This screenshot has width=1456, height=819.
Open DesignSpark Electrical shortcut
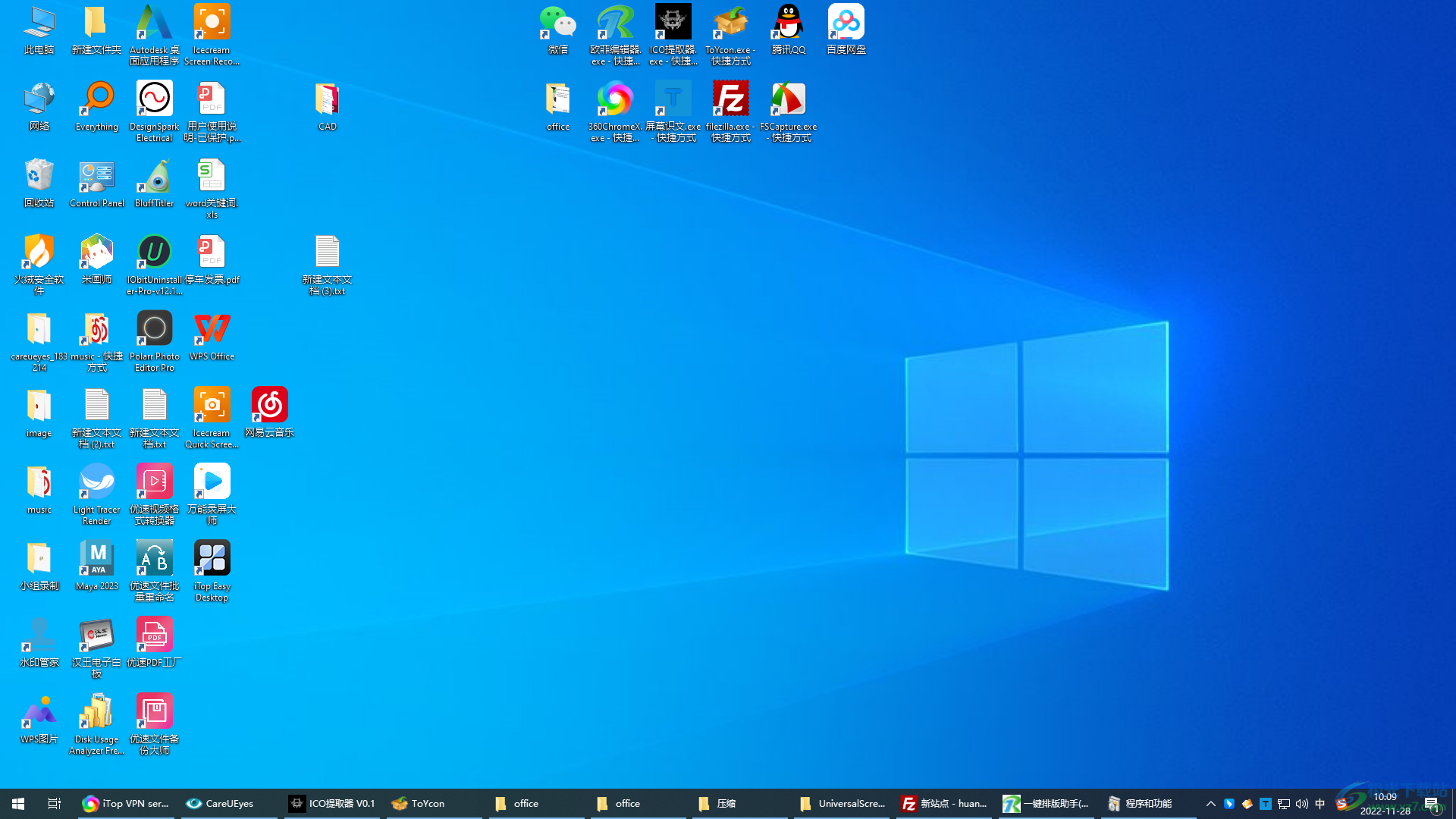(x=155, y=111)
